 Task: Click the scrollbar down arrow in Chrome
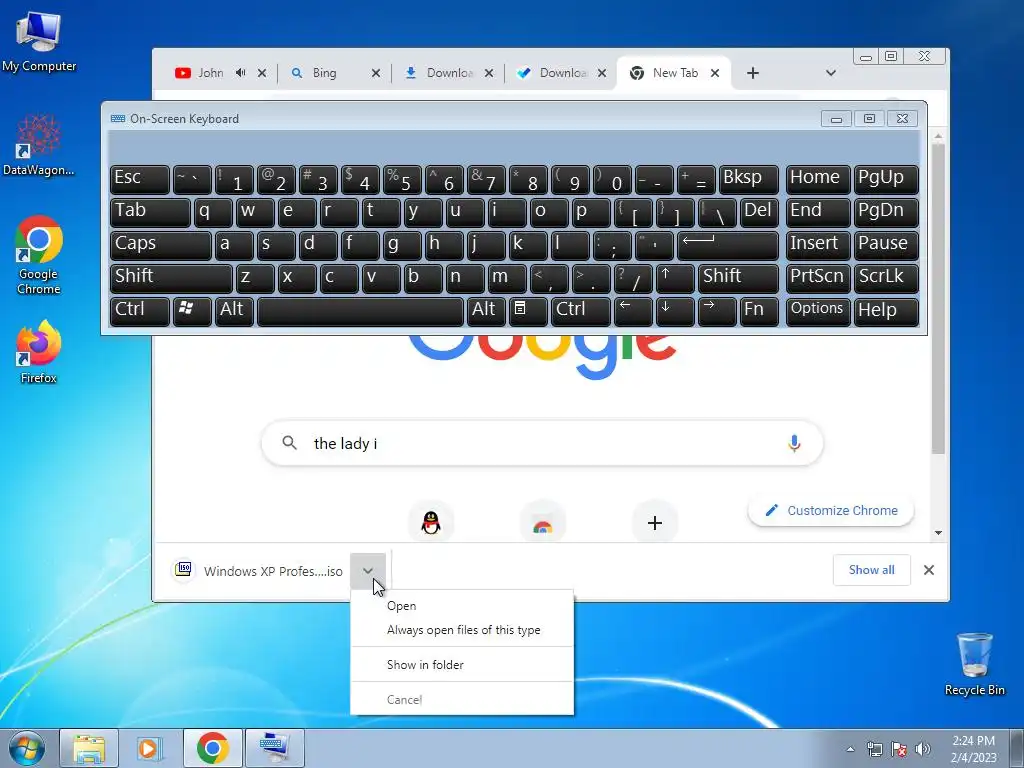(938, 533)
